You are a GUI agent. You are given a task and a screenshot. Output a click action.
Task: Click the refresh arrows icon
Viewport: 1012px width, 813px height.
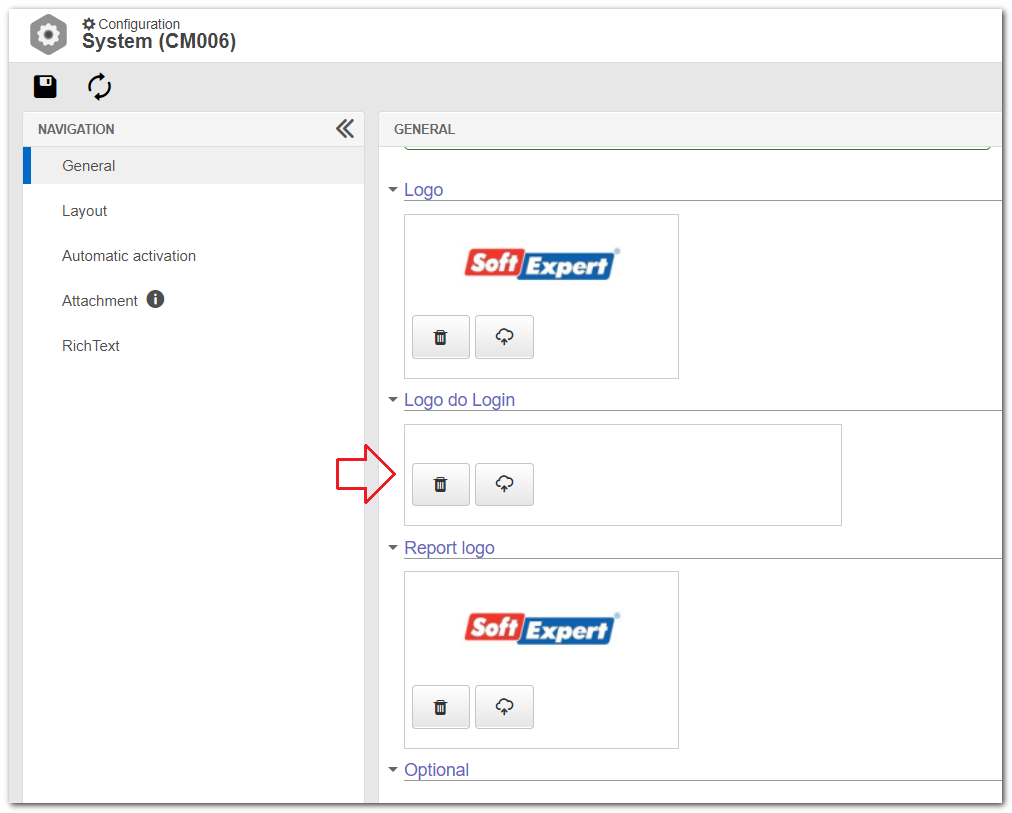pyautogui.click(x=99, y=86)
